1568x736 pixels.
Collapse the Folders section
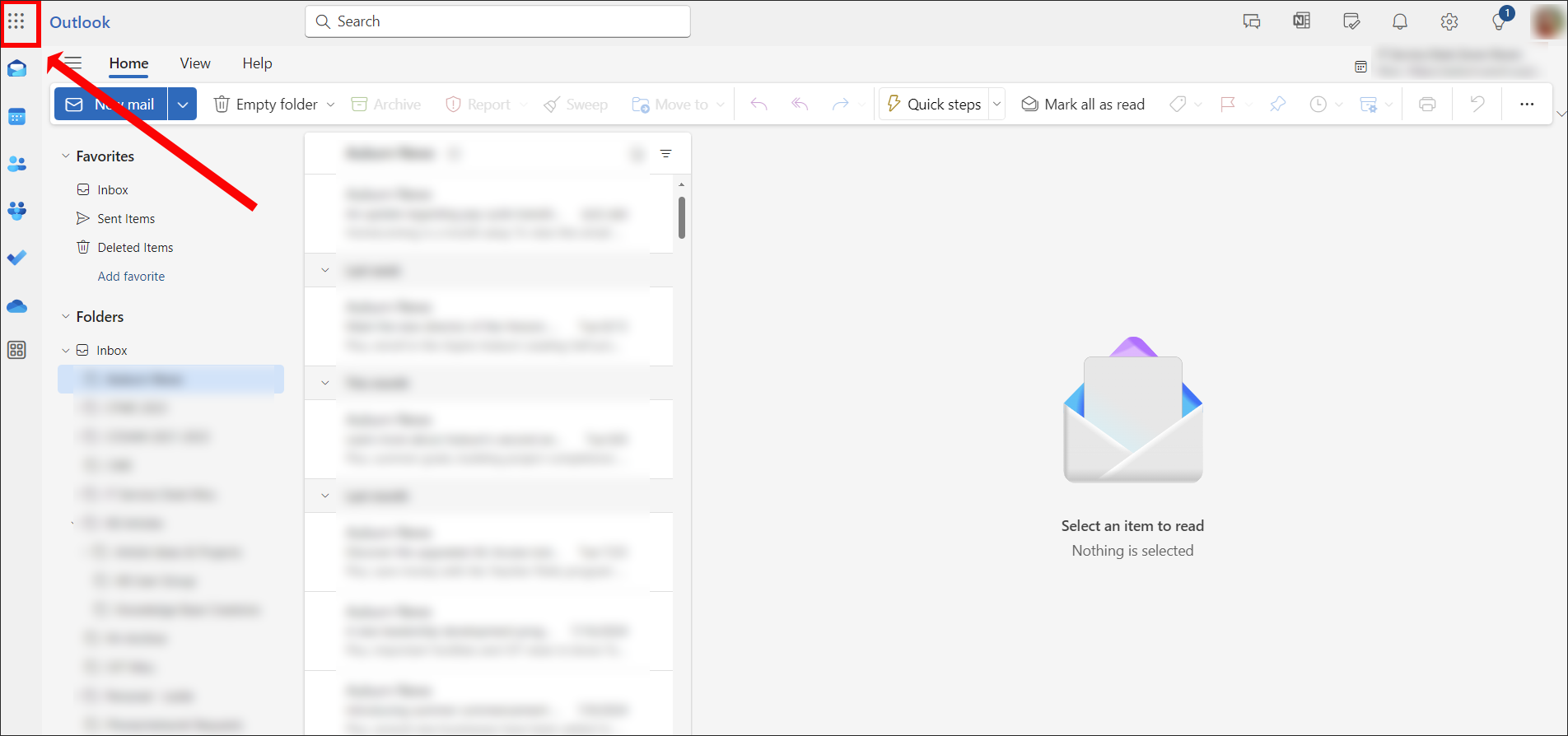(66, 317)
